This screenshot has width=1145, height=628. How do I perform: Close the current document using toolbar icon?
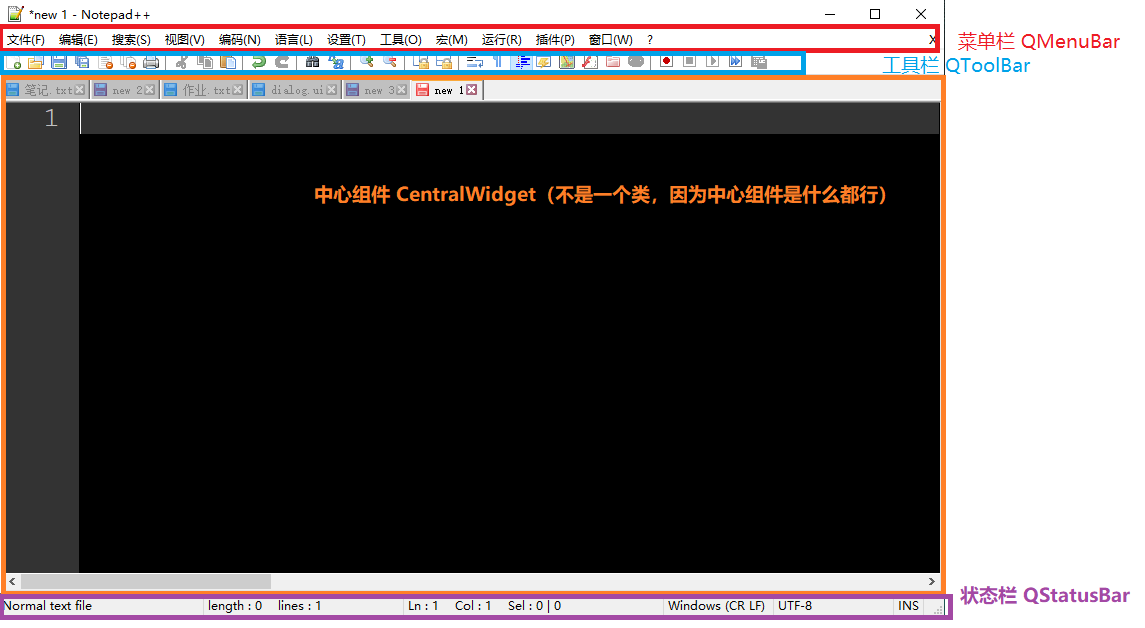tap(105, 63)
